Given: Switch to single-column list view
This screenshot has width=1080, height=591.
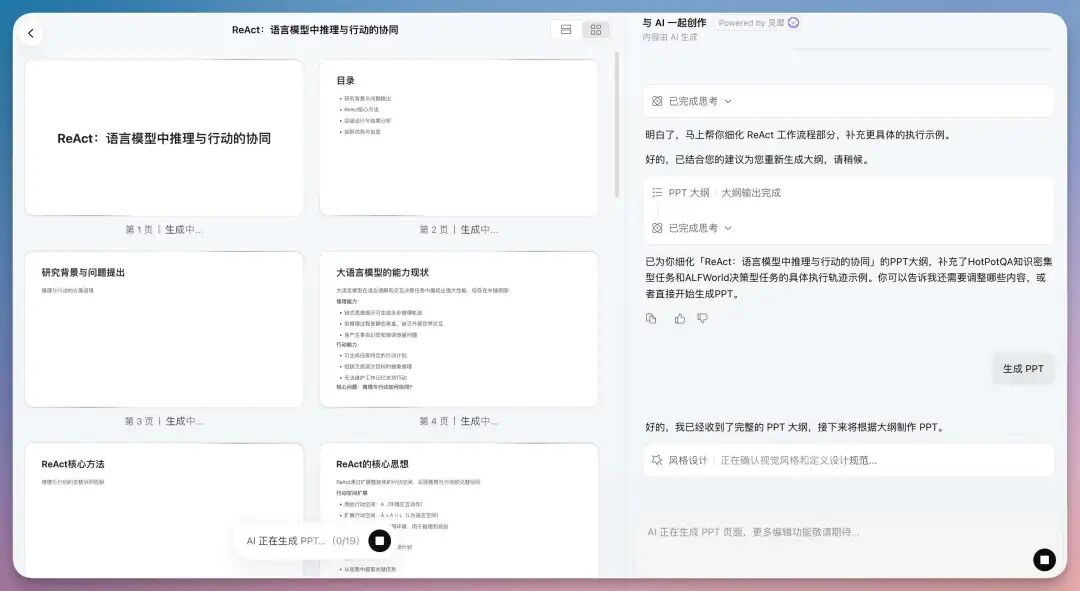Looking at the screenshot, I should (x=565, y=30).
